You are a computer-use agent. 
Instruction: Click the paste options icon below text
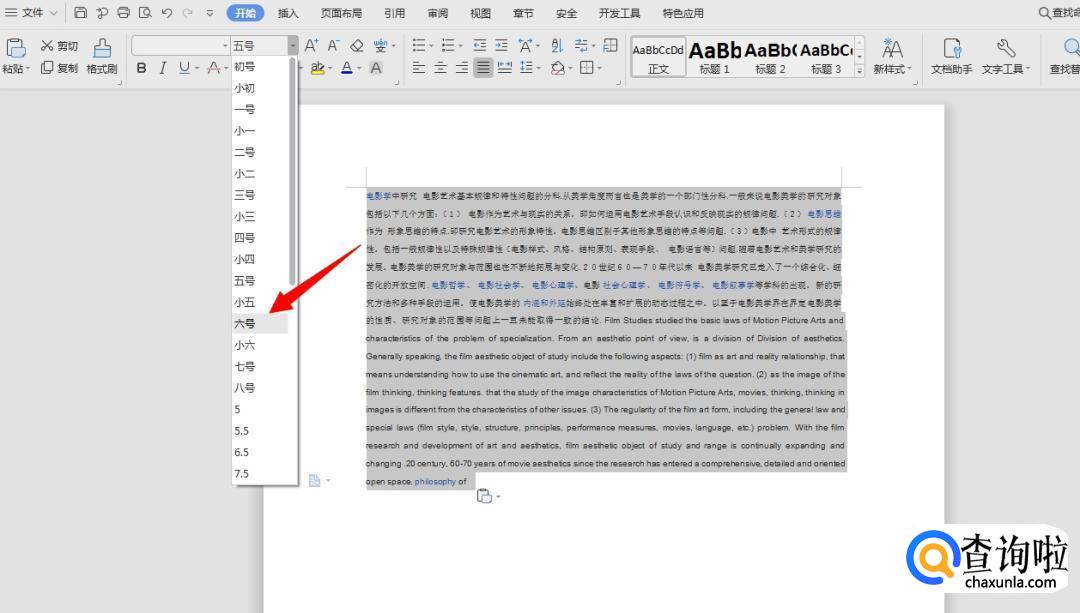[x=485, y=496]
